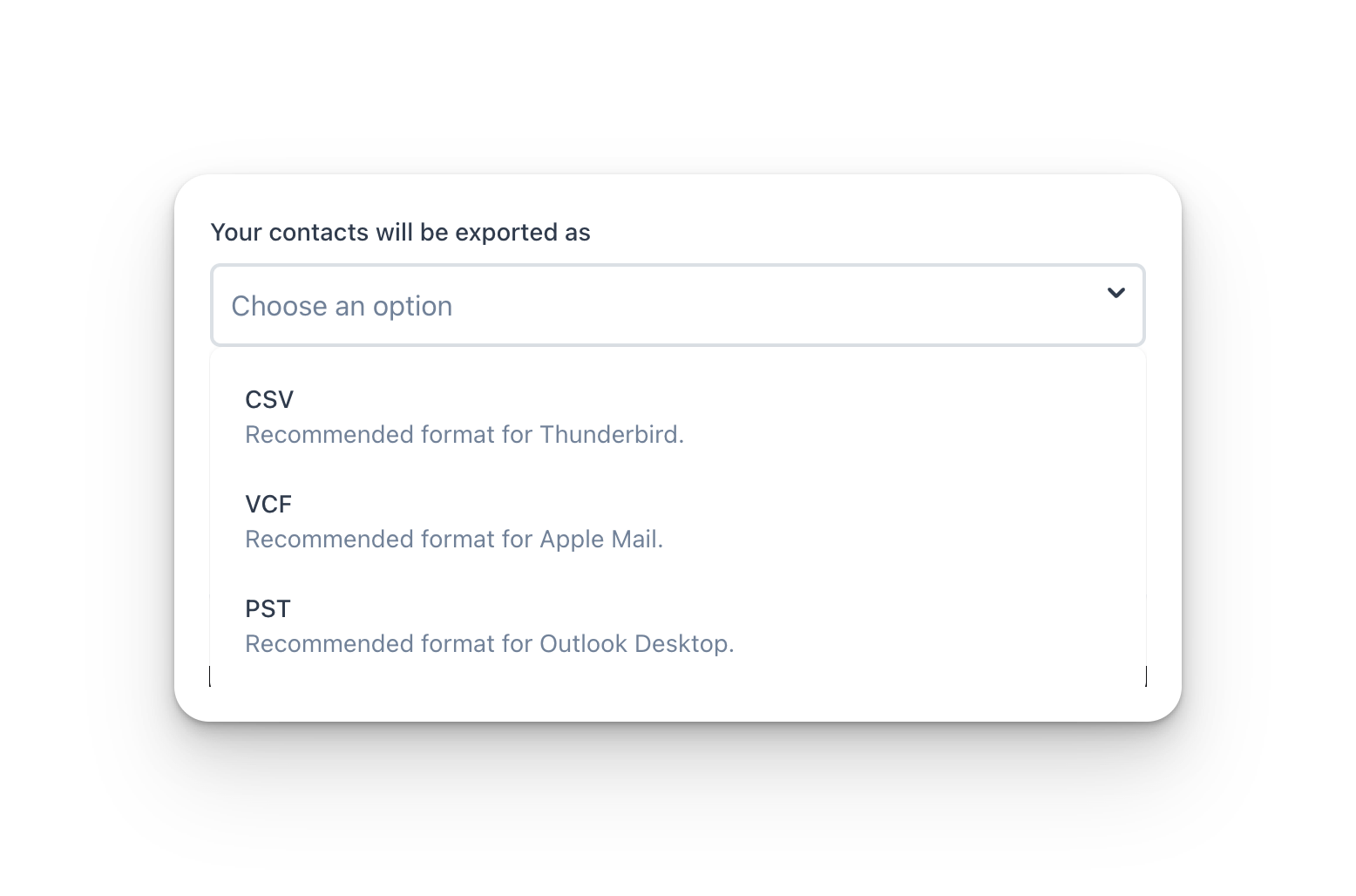Click the 'Your contacts will be exported as' label

coord(400,233)
